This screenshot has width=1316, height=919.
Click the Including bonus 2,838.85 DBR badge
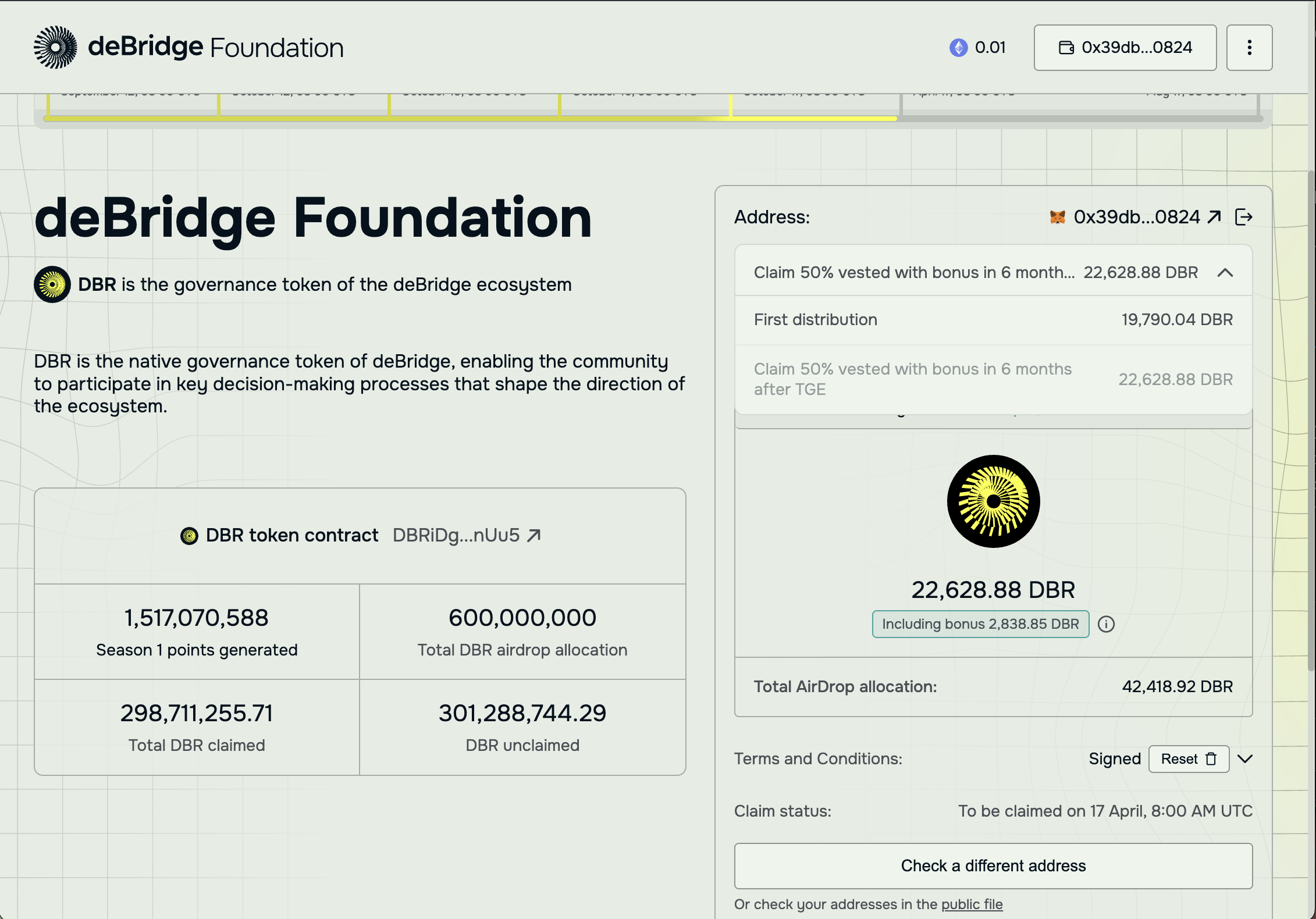[x=980, y=624]
